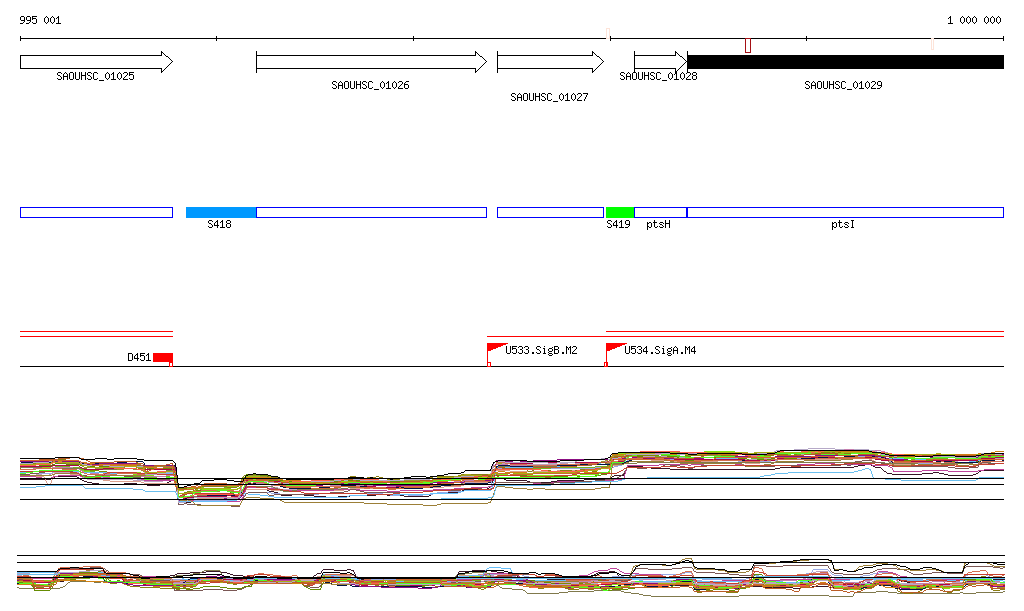Viewport: 1024px width, 611px height.
Task: Open the SAOUHSC_01026 gene name label
Action: click(370, 85)
